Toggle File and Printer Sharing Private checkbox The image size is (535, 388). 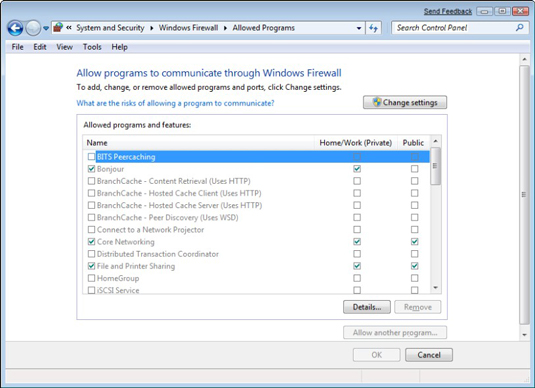(357, 266)
